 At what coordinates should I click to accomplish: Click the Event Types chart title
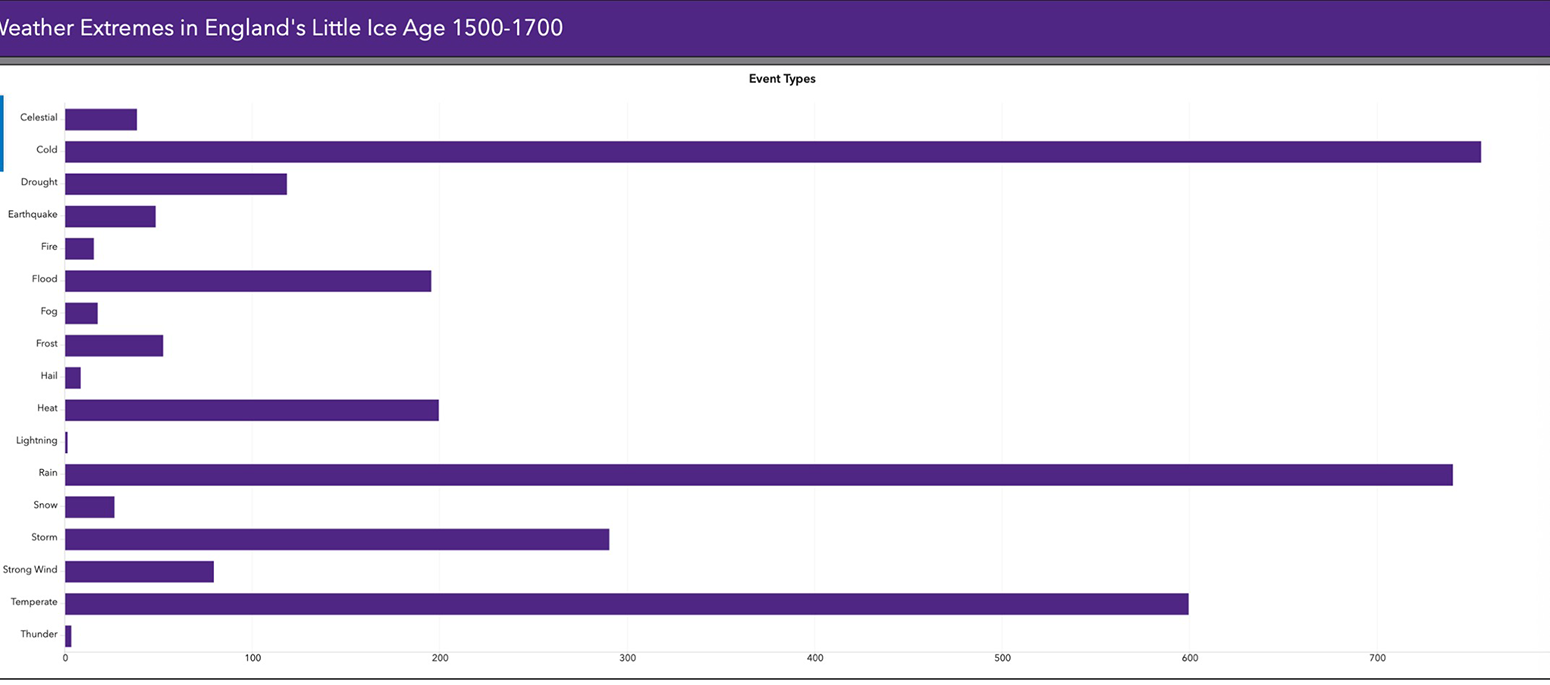coord(782,79)
